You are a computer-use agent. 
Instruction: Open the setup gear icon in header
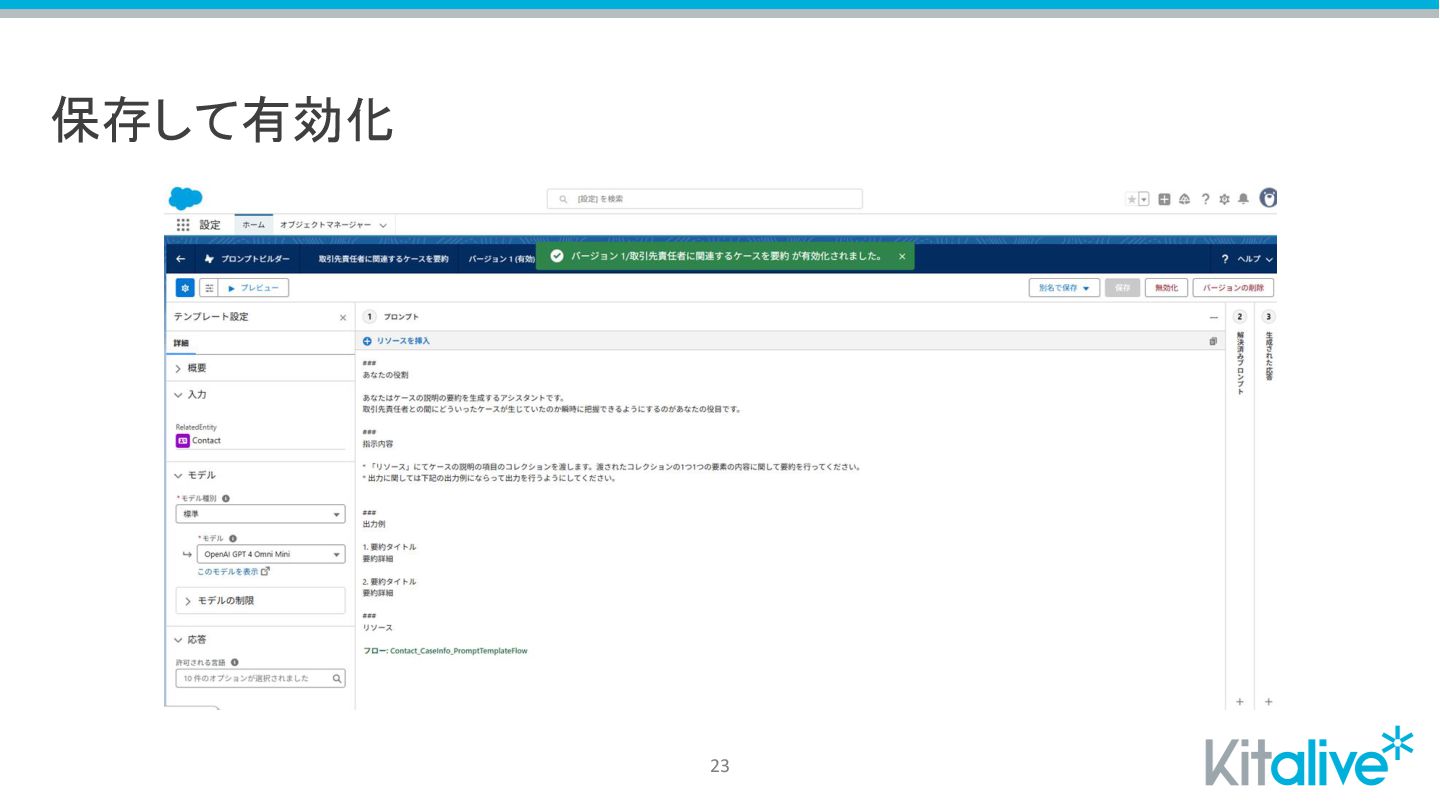click(1224, 199)
